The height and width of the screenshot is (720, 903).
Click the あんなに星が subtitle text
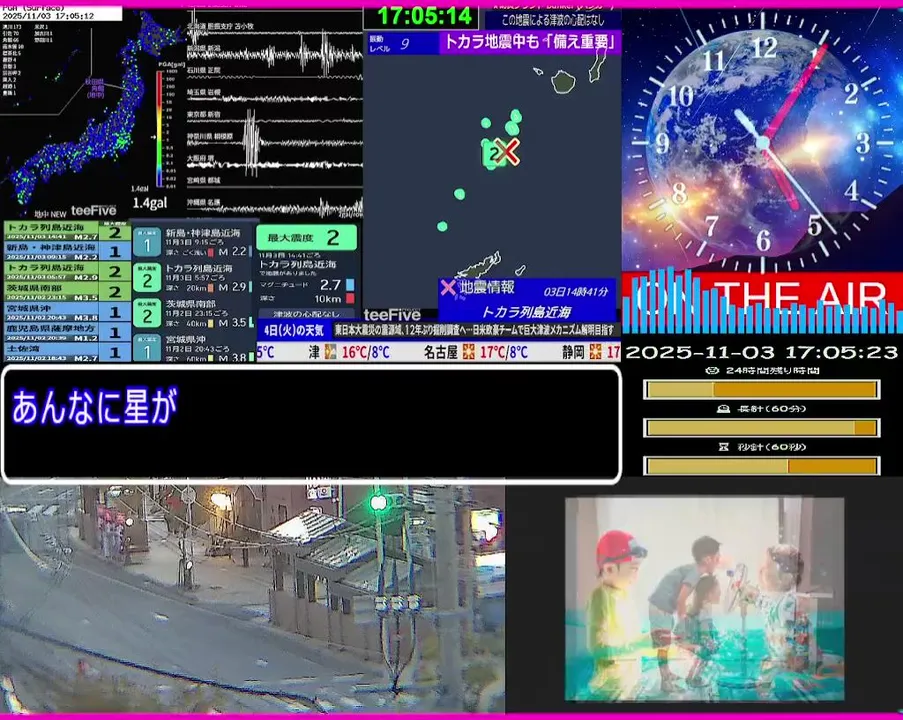click(94, 407)
